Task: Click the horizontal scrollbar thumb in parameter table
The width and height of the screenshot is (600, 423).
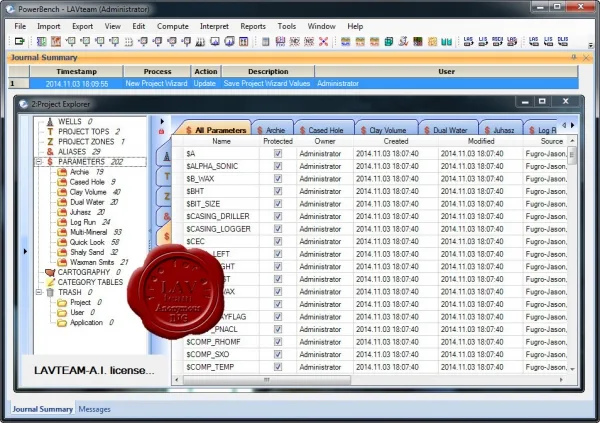Action: 267,380
